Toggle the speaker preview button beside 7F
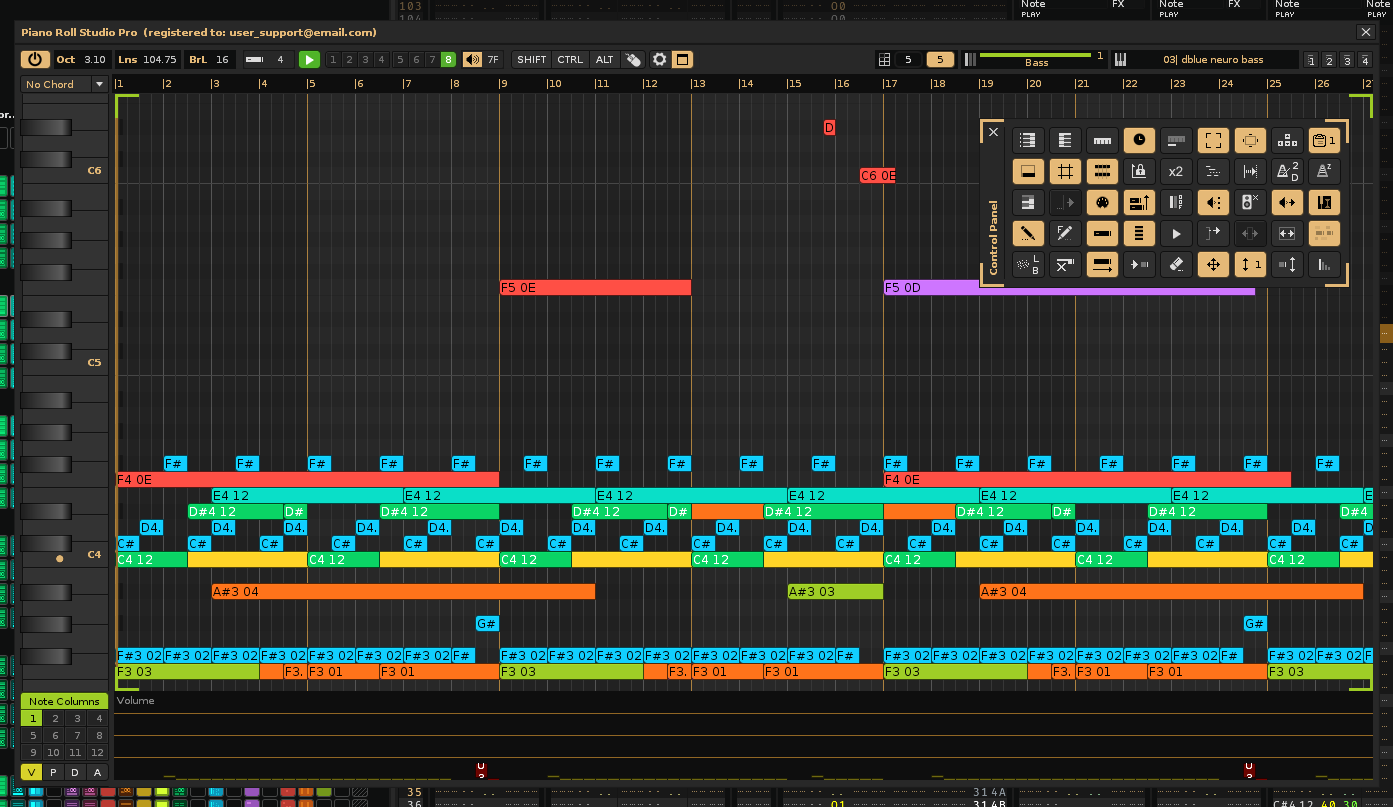1393x807 pixels. [x=472, y=60]
